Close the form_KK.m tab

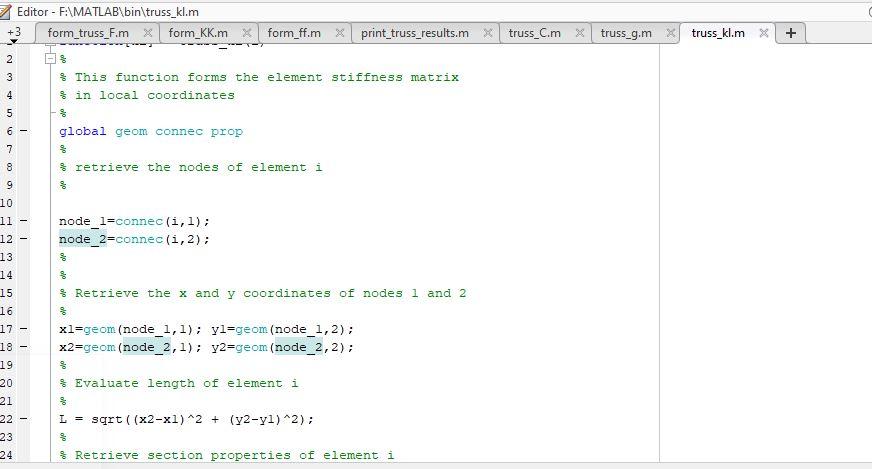247,33
